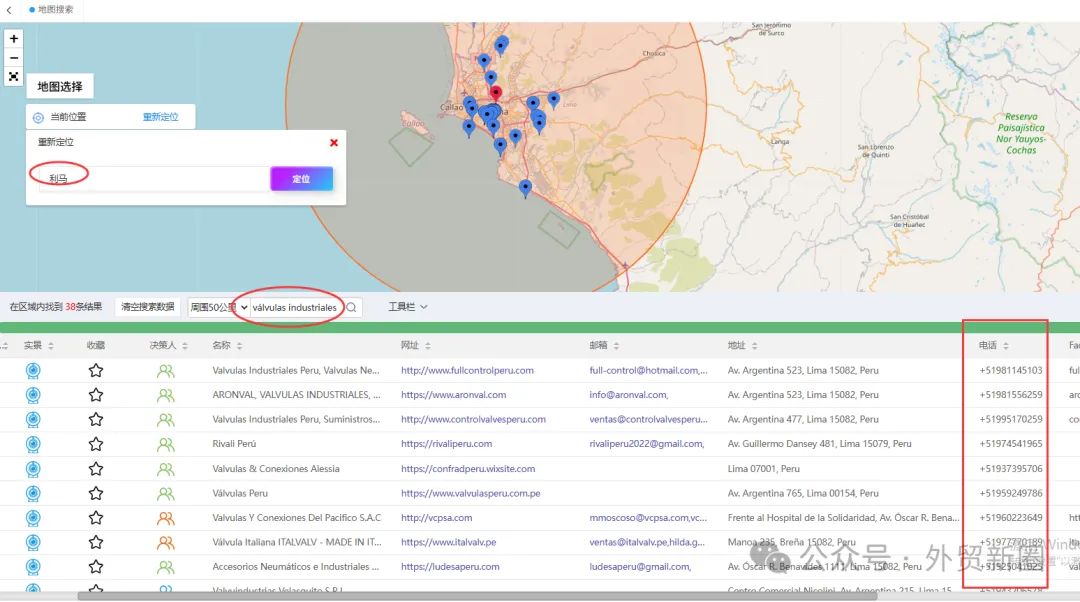Click the 收藏 column header
This screenshot has height=602, width=1080.
point(96,345)
